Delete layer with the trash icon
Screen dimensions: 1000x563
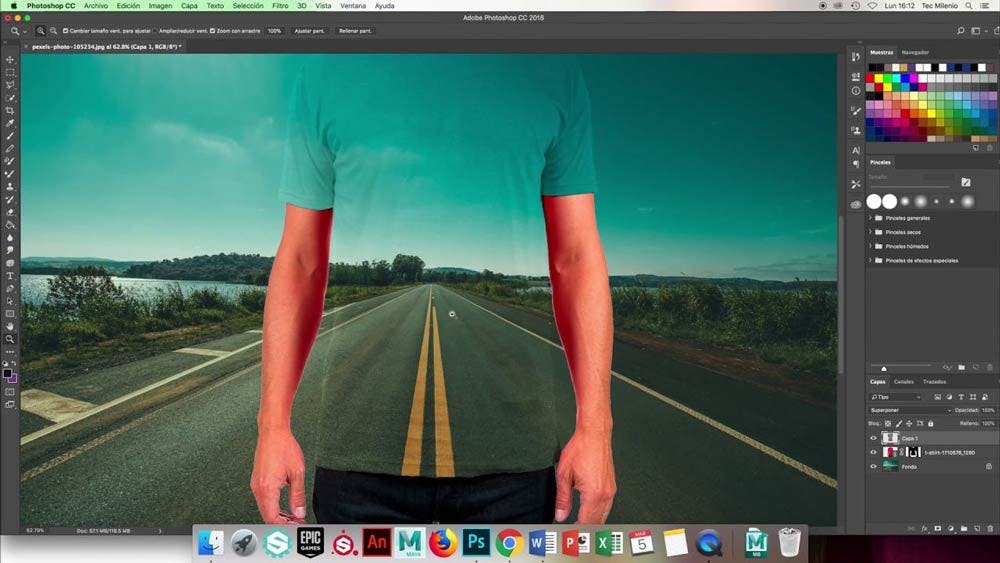pyautogui.click(x=990, y=528)
